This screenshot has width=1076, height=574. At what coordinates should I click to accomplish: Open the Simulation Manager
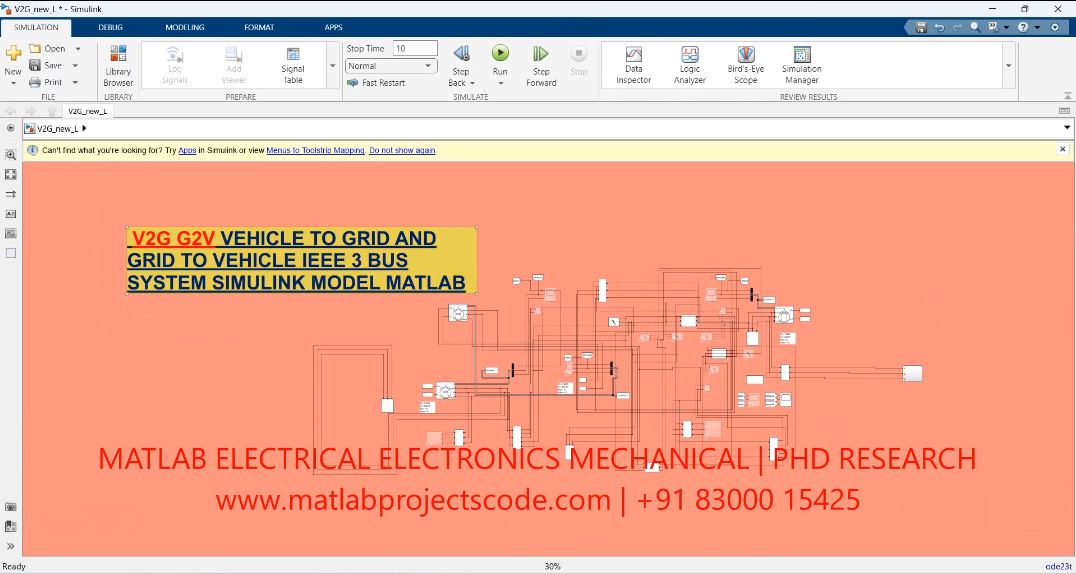click(x=801, y=64)
